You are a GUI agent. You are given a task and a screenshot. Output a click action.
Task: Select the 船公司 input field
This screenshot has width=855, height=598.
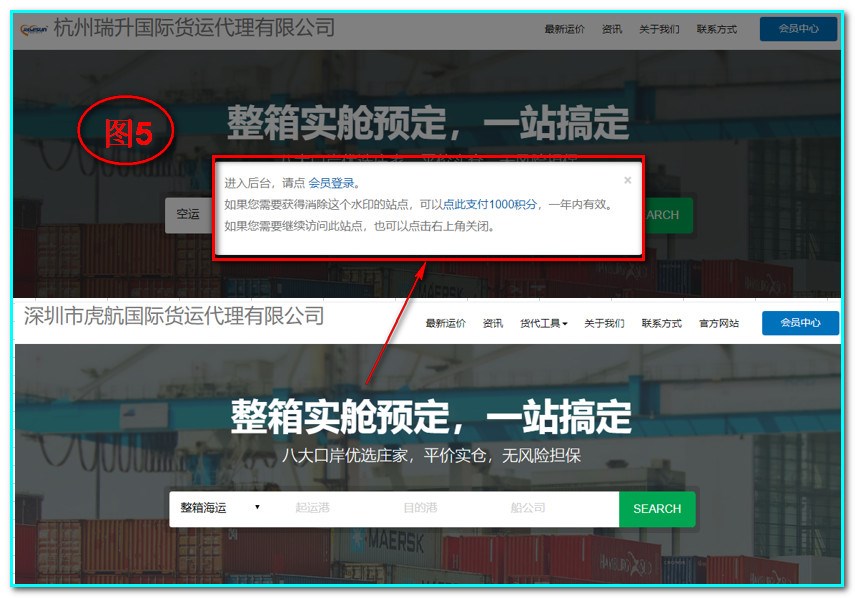pyautogui.click(x=528, y=508)
